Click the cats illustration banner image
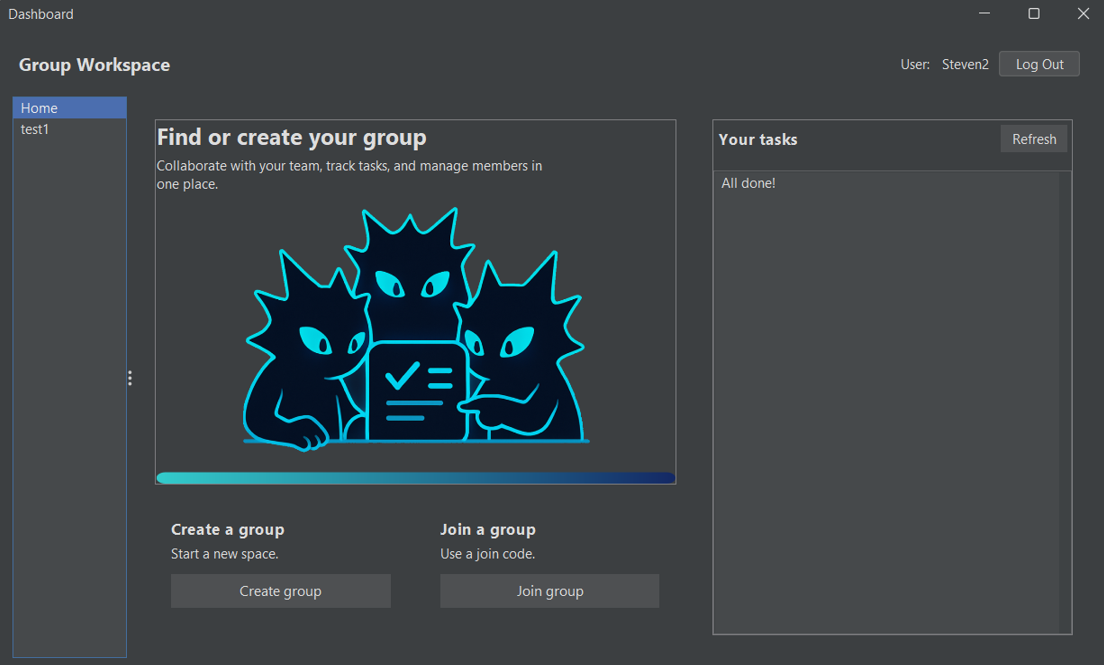Viewport: 1104px width, 665px height. [x=415, y=330]
